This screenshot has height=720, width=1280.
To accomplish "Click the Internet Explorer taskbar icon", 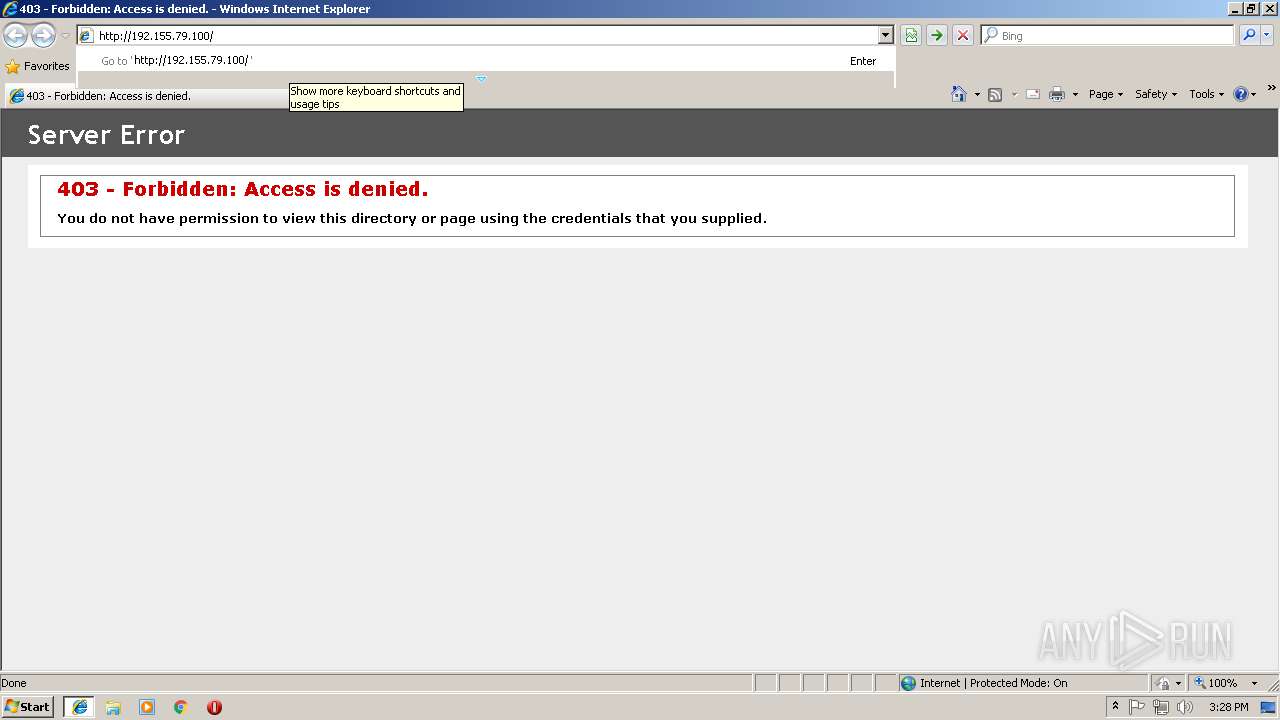I will [80, 707].
